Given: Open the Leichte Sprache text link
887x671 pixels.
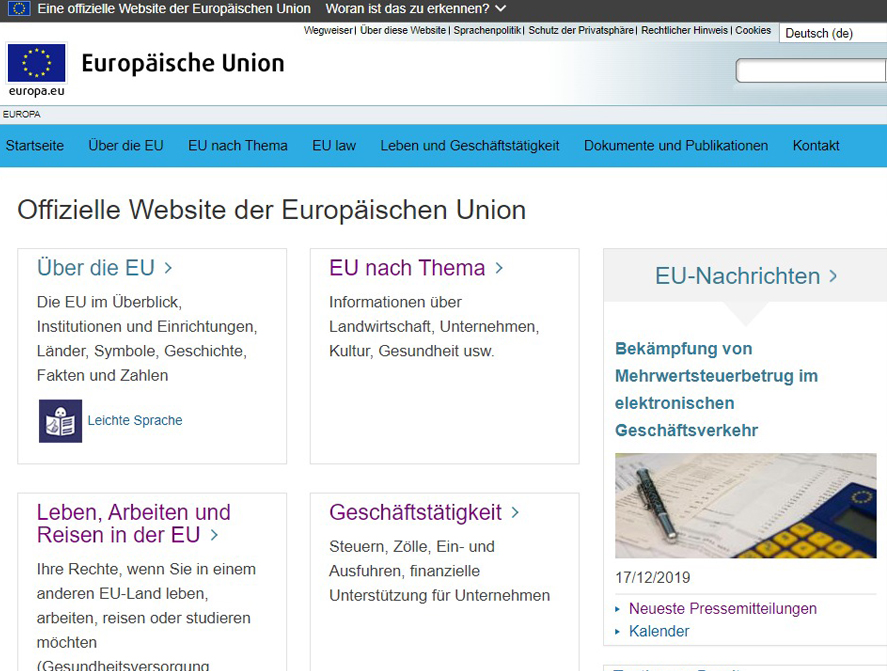Looking at the screenshot, I should pos(135,420).
